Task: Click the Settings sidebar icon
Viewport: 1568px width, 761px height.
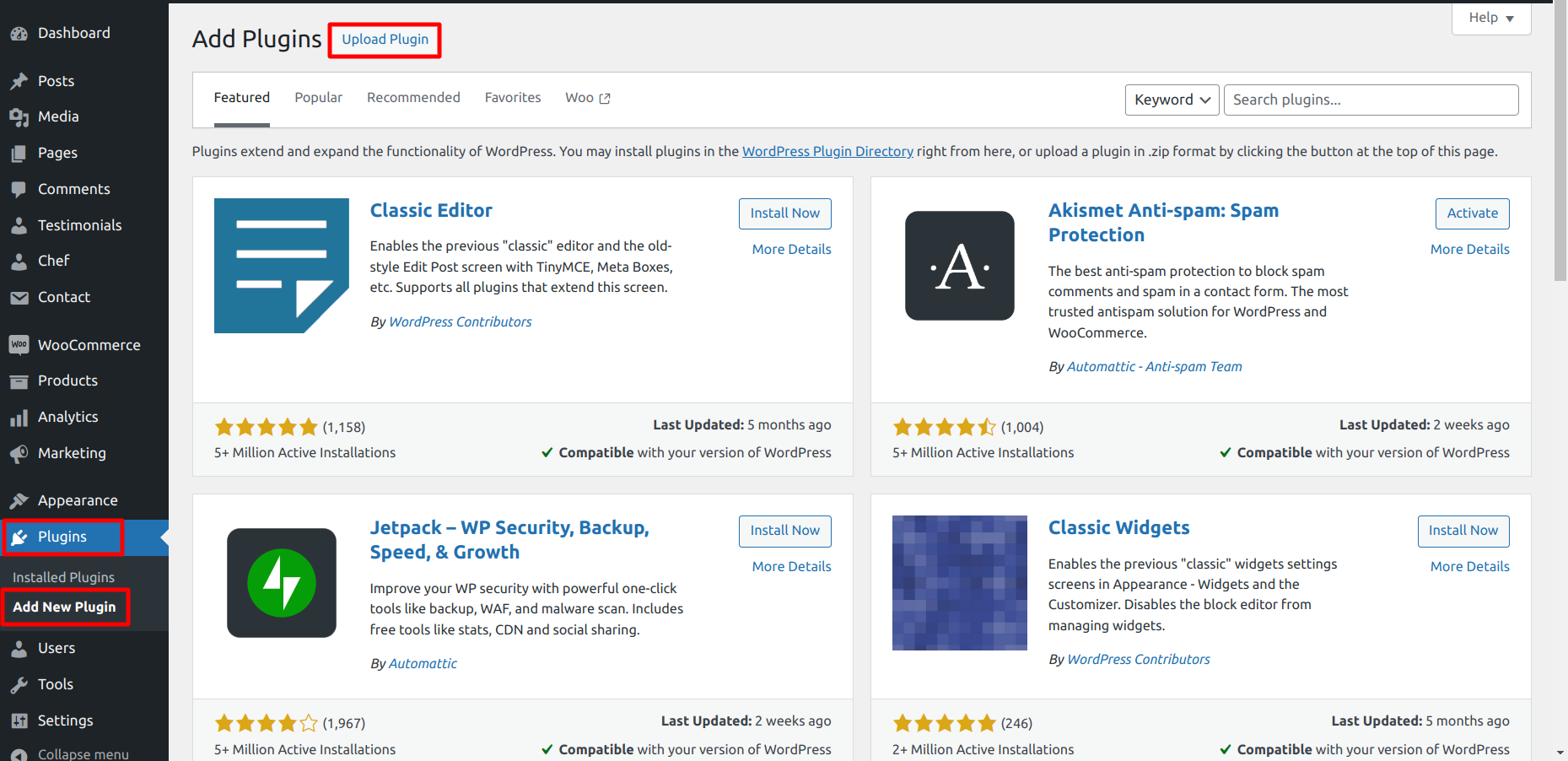Action: click(19, 721)
